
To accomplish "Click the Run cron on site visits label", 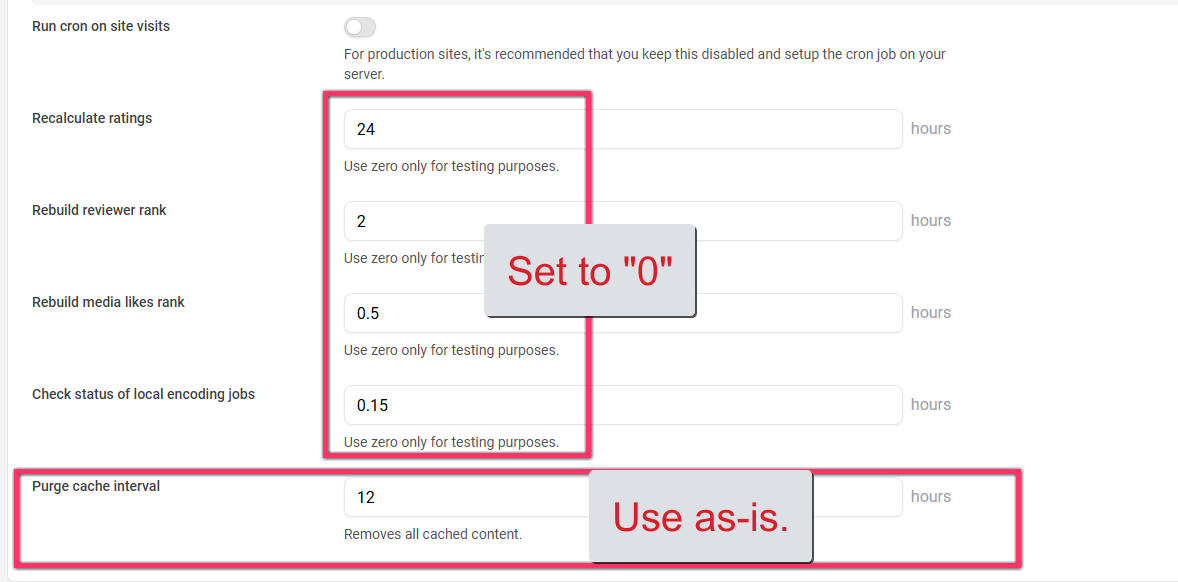I will 101,26.
